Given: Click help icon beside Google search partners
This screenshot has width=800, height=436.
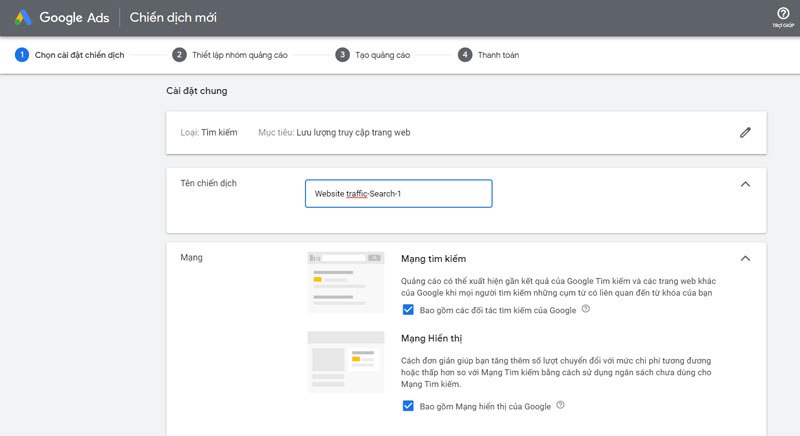Looking at the screenshot, I should [x=586, y=310].
